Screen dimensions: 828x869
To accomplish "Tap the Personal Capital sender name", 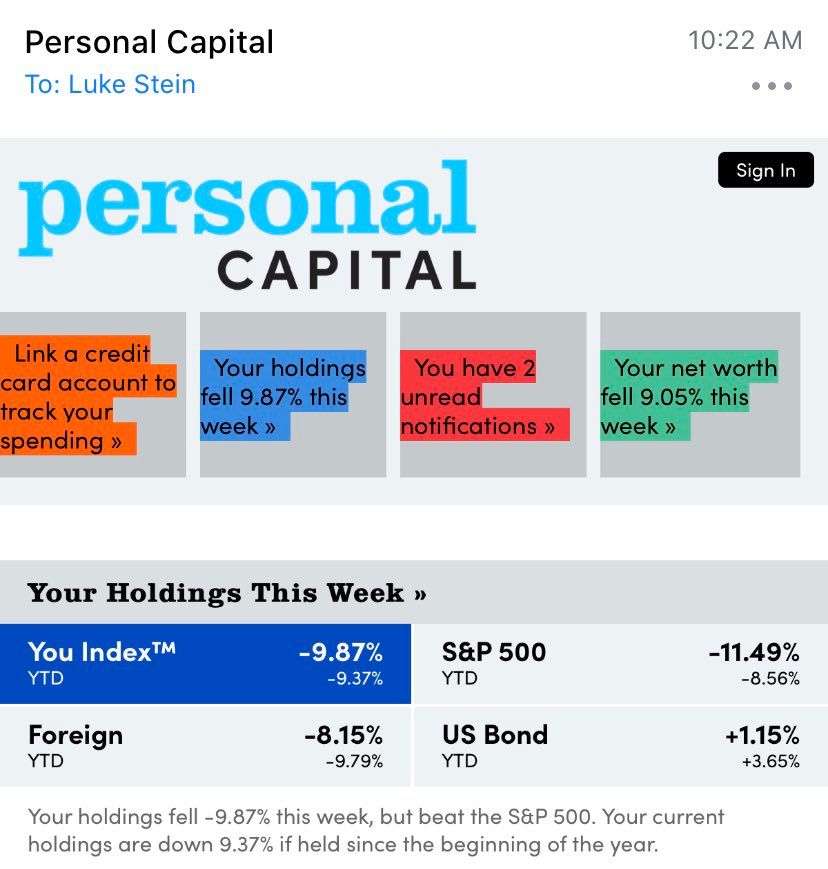I will tap(149, 42).
